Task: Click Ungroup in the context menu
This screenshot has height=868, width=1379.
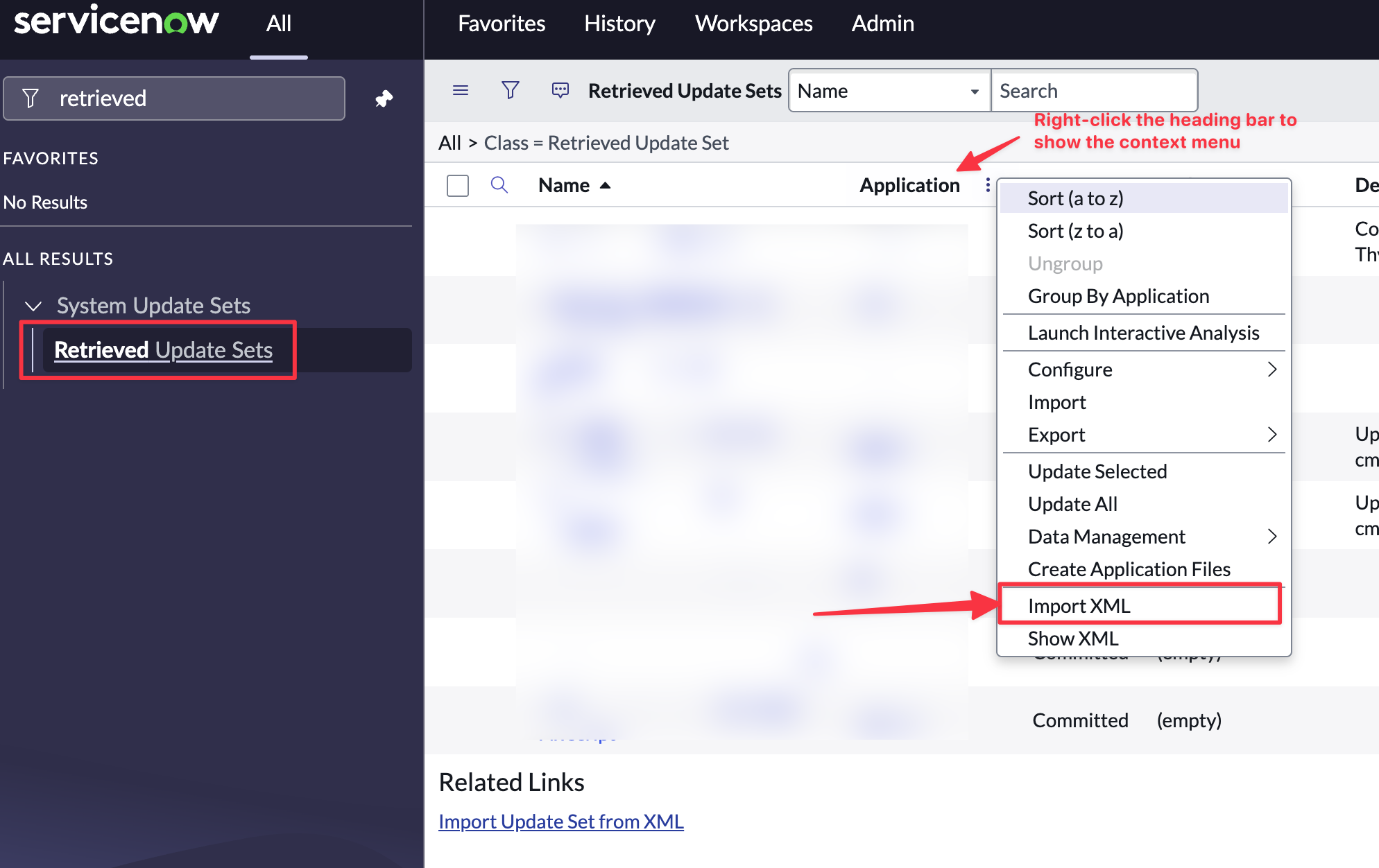Action: pos(1145,263)
